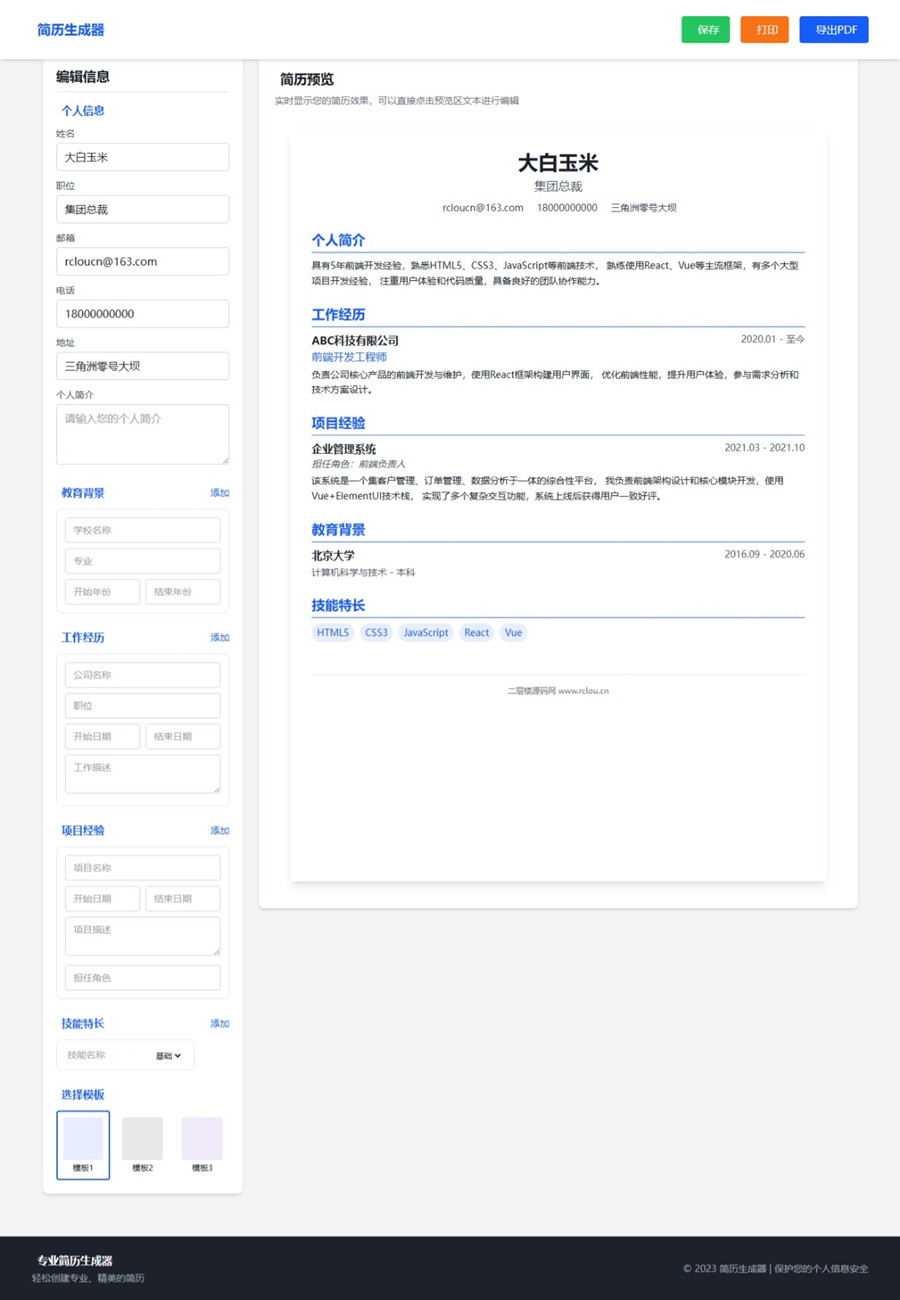
Task: Export resume with 导出PDF button
Action: point(834,30)
